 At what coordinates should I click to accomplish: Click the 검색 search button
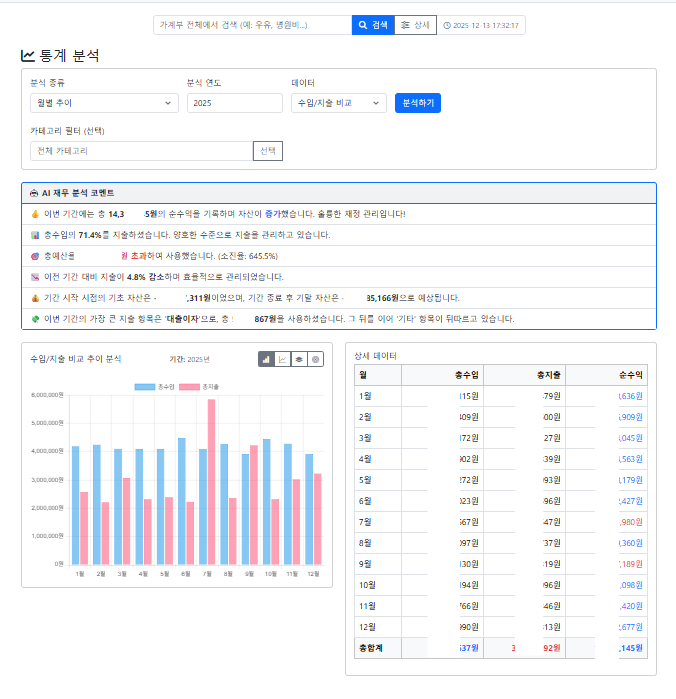(373, 25)
